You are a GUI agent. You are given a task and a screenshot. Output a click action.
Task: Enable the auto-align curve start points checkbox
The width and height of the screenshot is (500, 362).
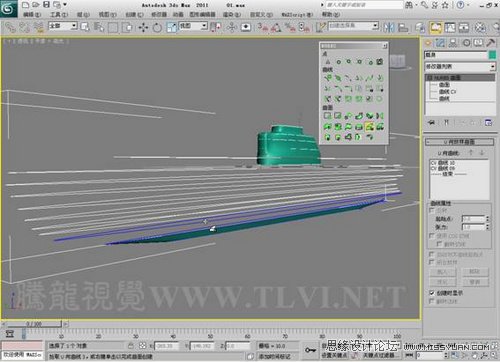point(432,254)
